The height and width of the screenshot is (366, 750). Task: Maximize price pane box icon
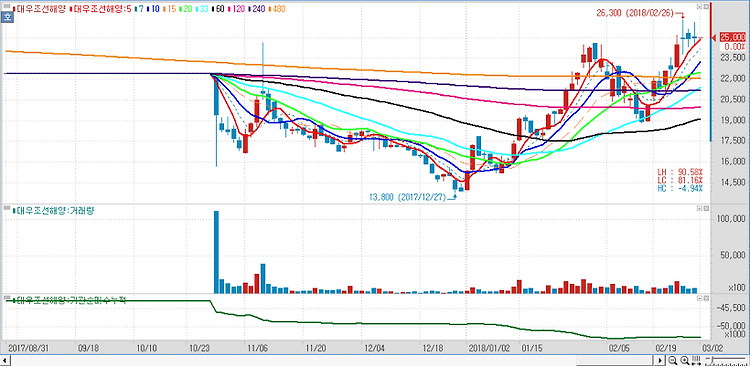pyautogui.click(x=705, y=7)
